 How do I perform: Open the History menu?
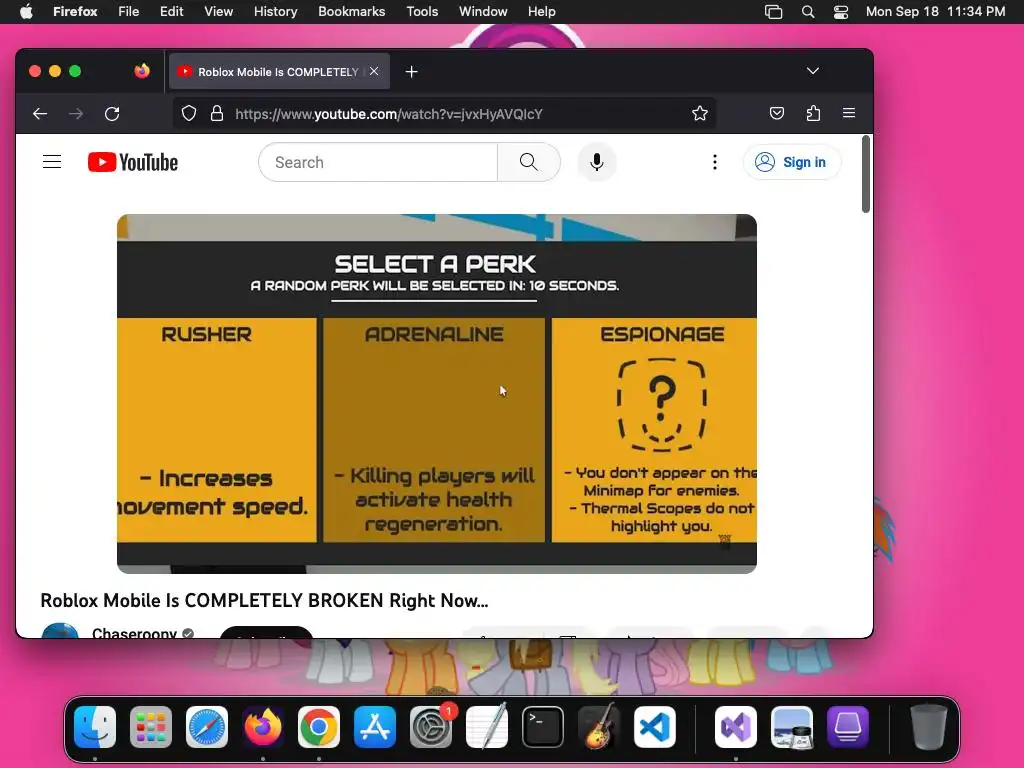click(276, 12)
